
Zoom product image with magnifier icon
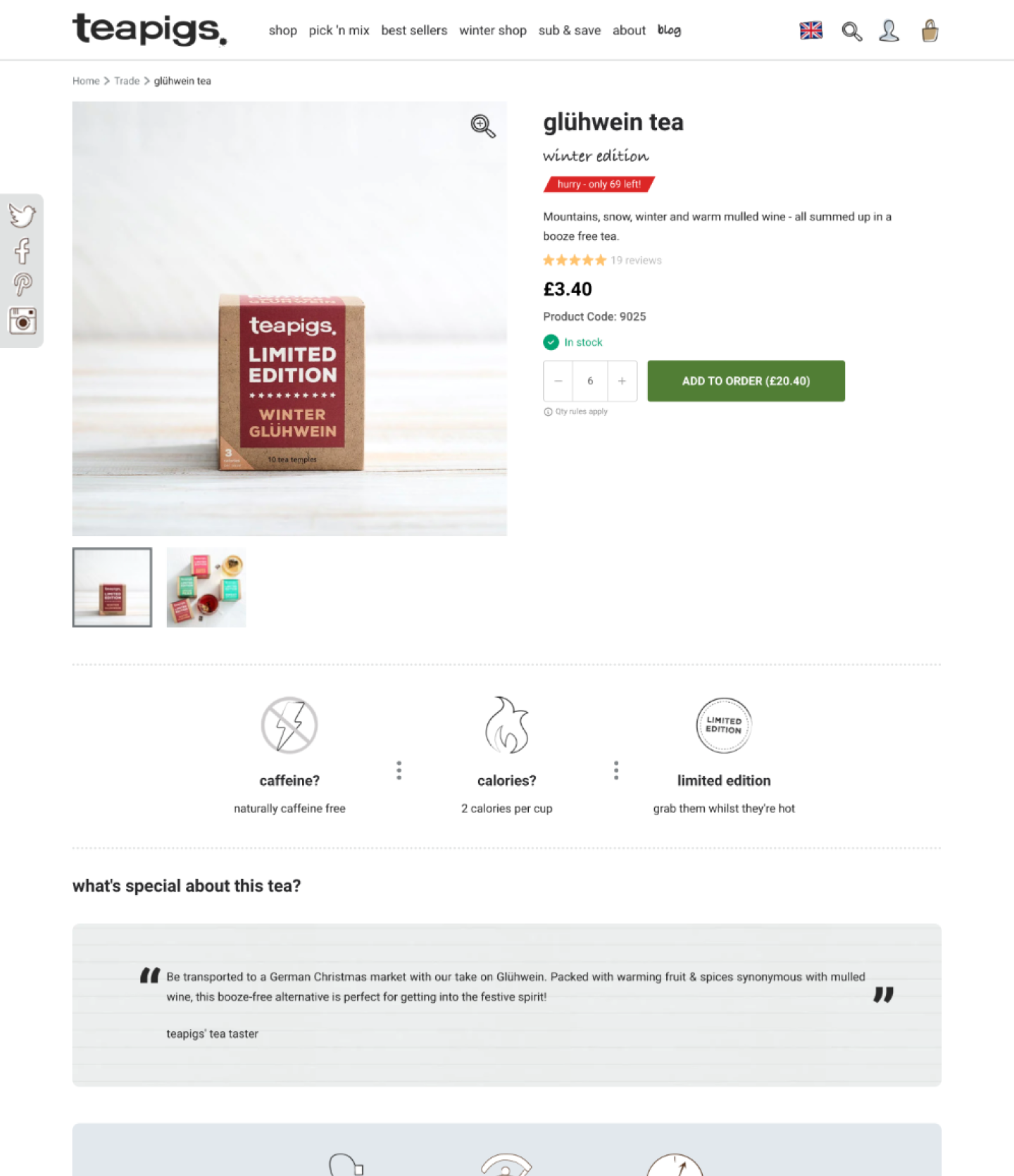[483, 126]
